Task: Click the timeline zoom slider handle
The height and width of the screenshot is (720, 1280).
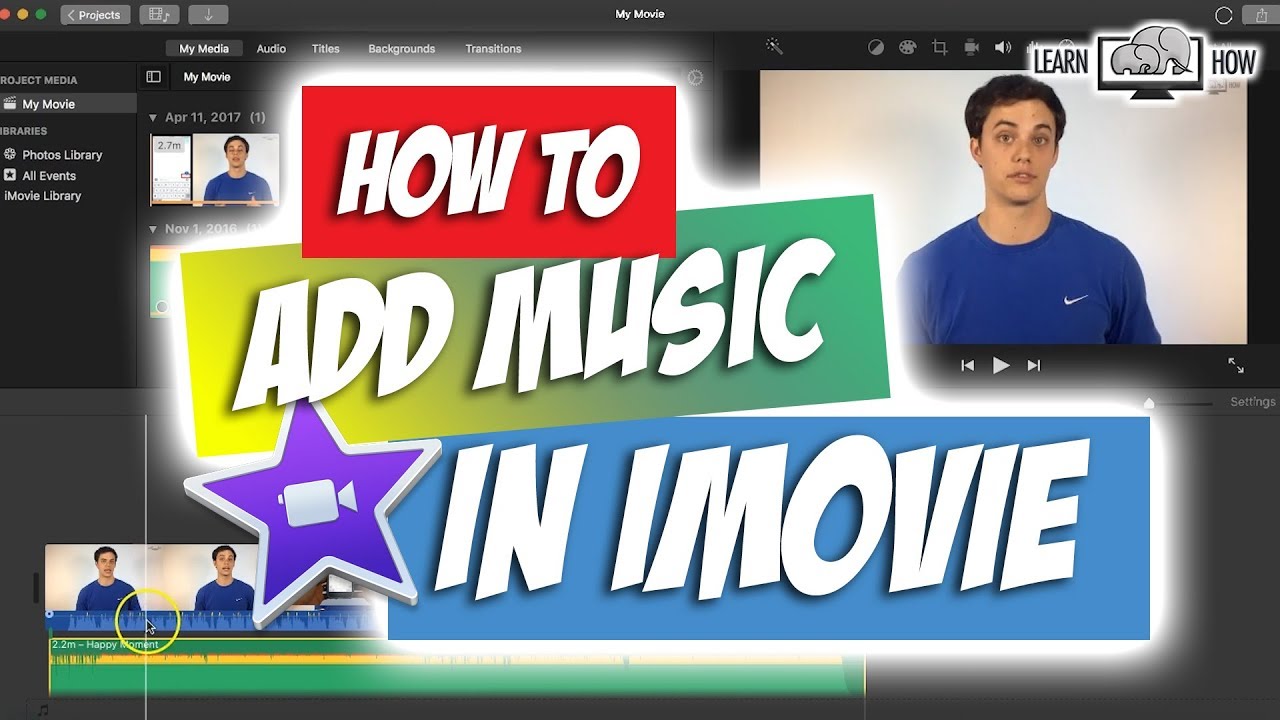Action: click(x=1149, y=403)
